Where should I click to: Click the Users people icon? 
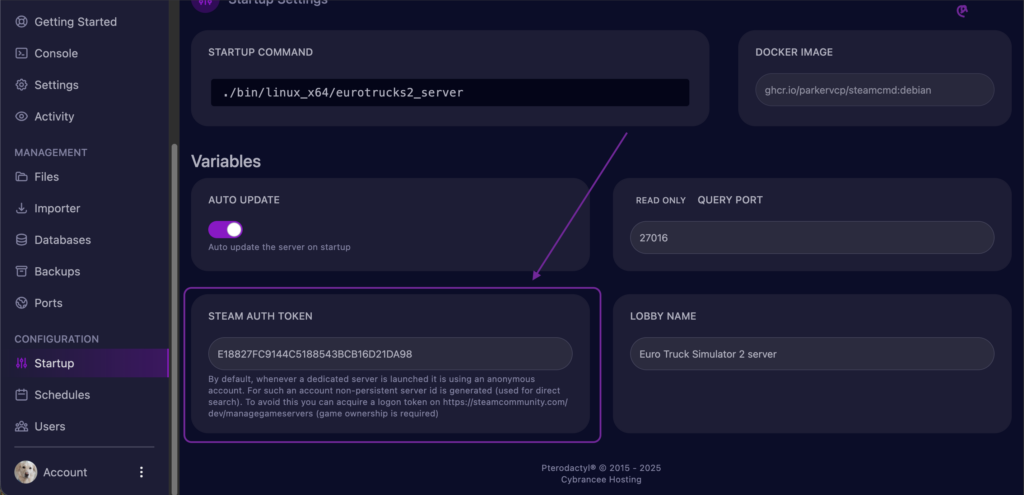coord(22,426)
